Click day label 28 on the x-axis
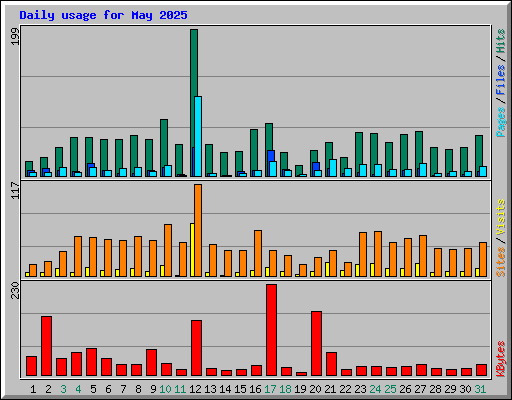 (435, 389)
